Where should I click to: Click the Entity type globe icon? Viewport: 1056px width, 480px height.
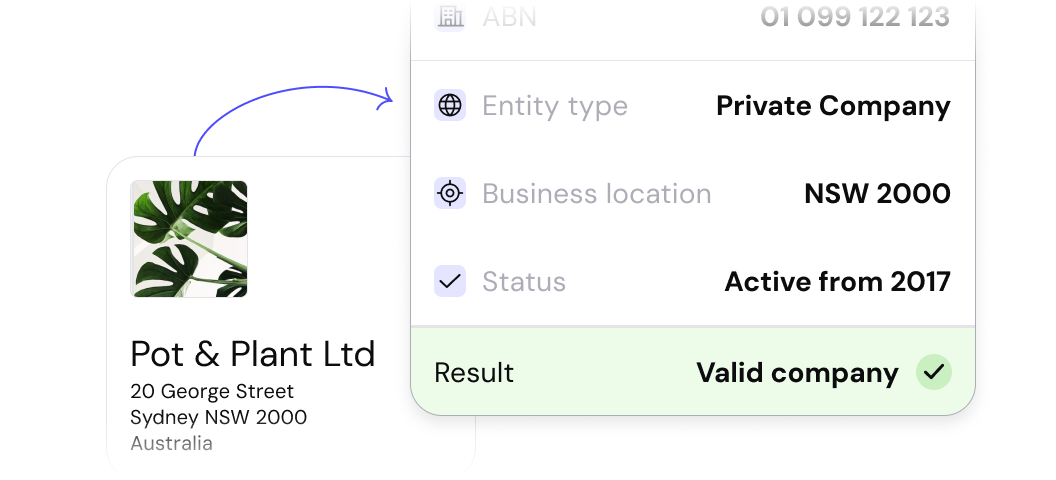[450, 106]
